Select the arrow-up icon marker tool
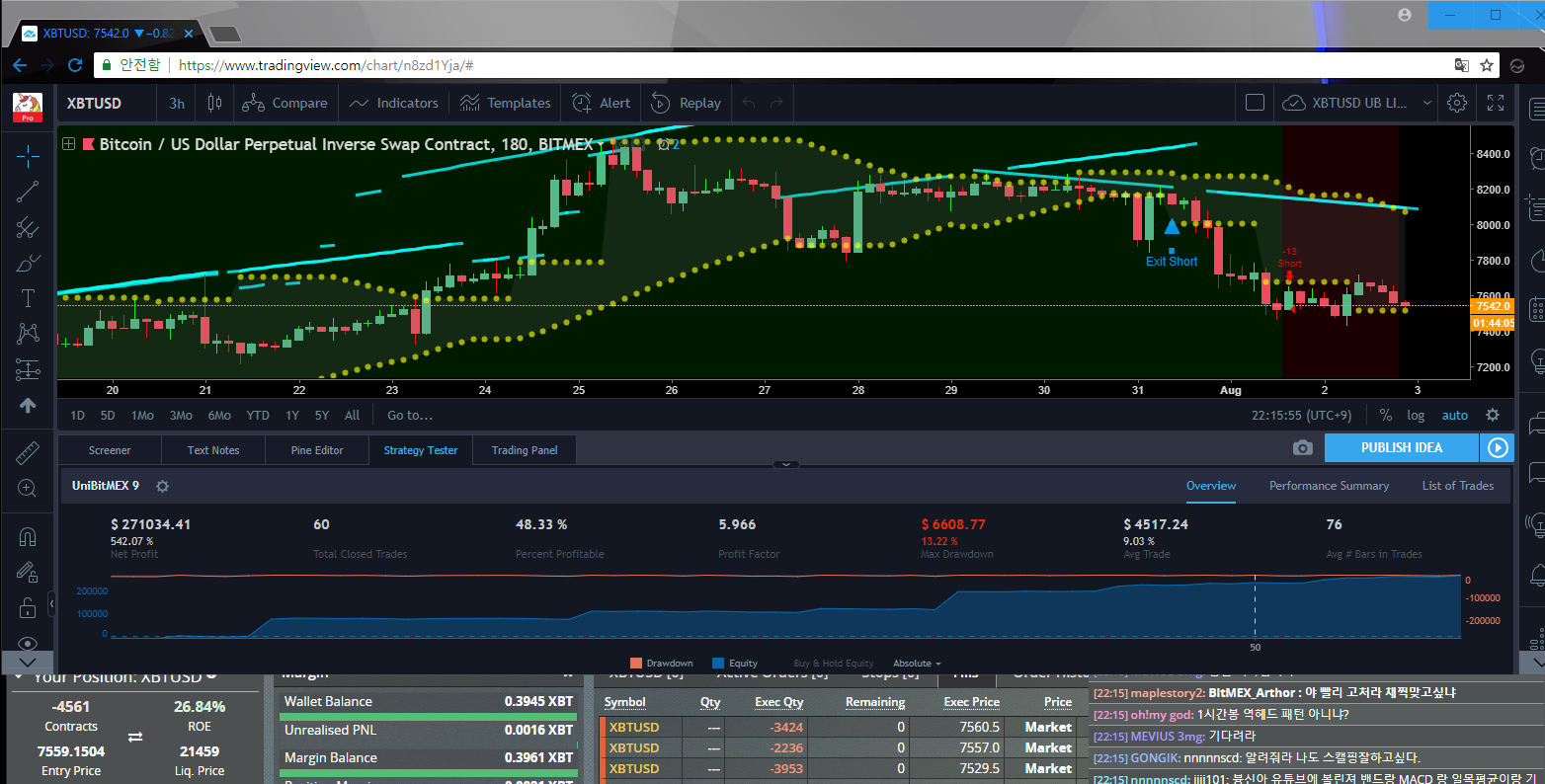 point(28,406)
